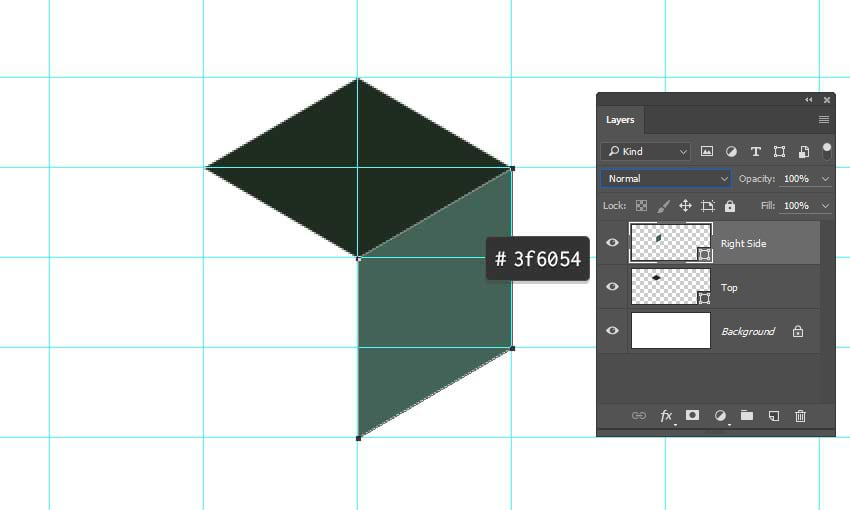Screen dimensions: 850x510
Task: Expand the Opacity slider arrow
Action: click(825, 179)
